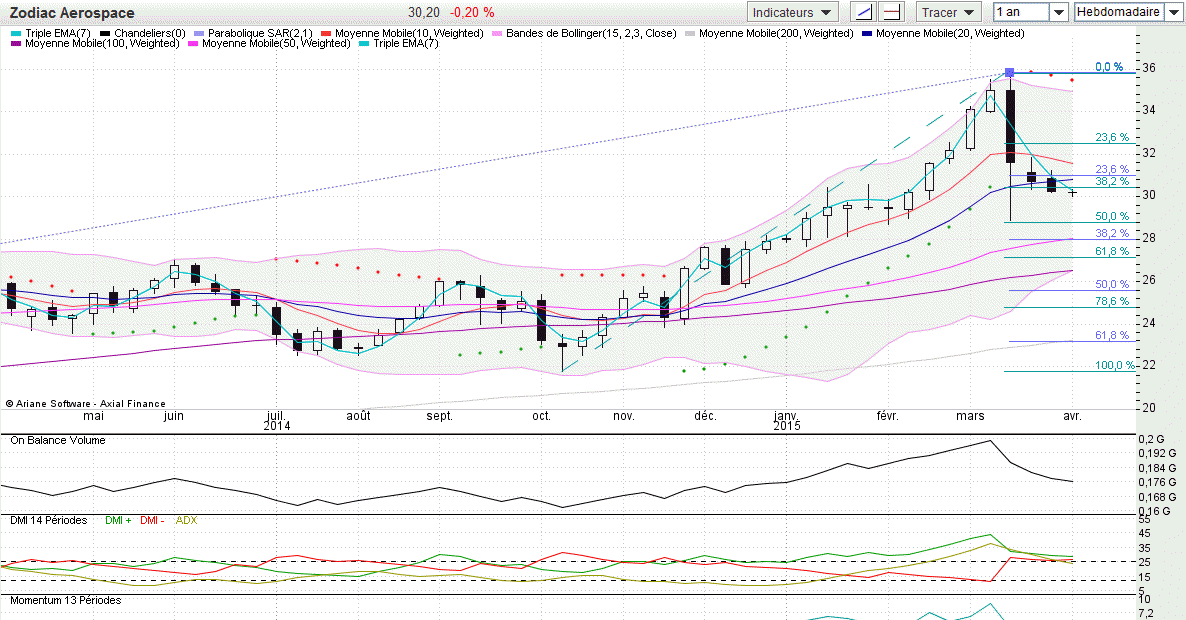Select the Bandes de Bollinger legend label
Viewport: 1186px width, 620px height.
pyautogui.click(x=591, y=33)
